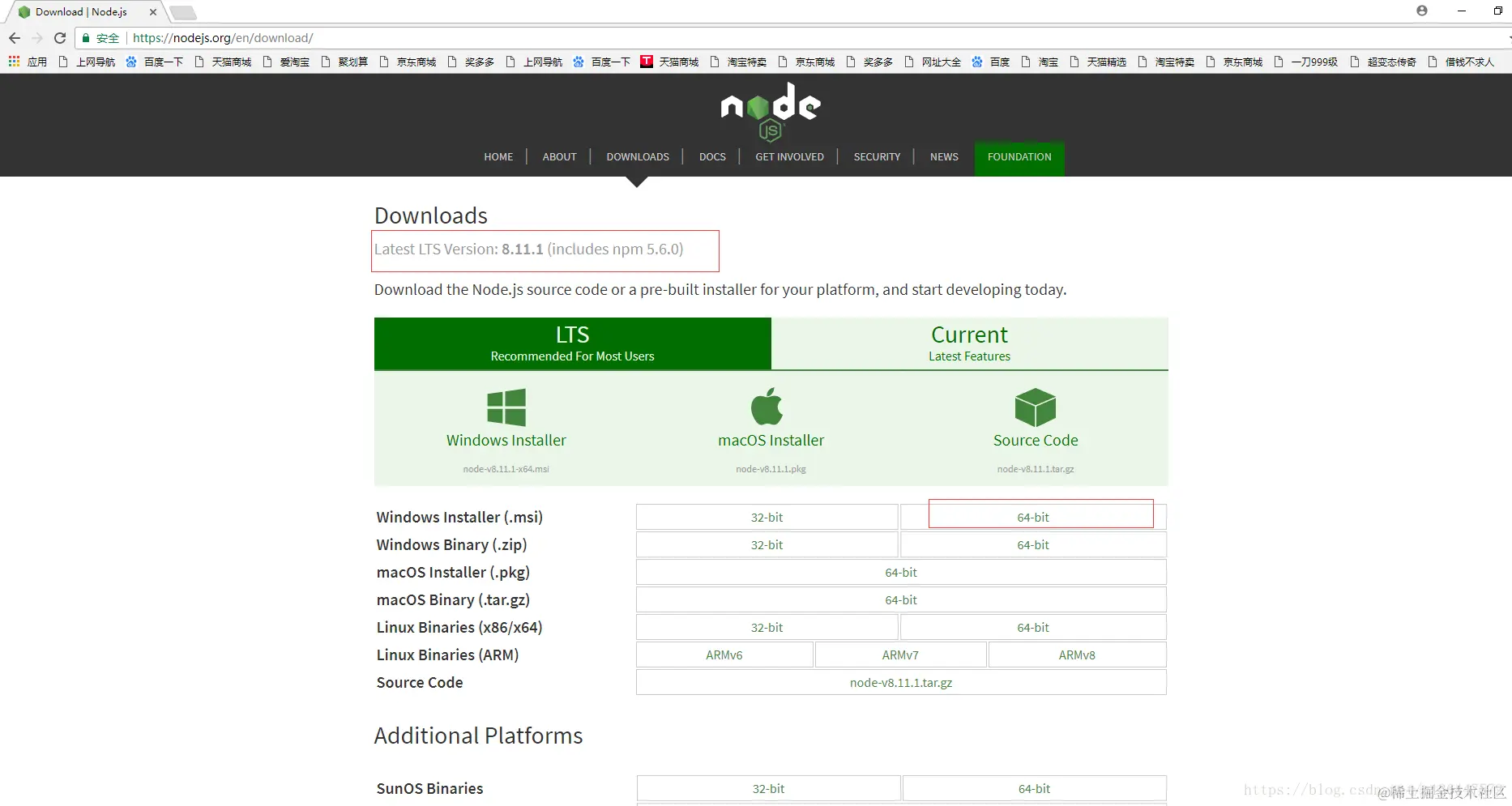Open the 天猫精选 bookmark

(x=1098, y=62)
